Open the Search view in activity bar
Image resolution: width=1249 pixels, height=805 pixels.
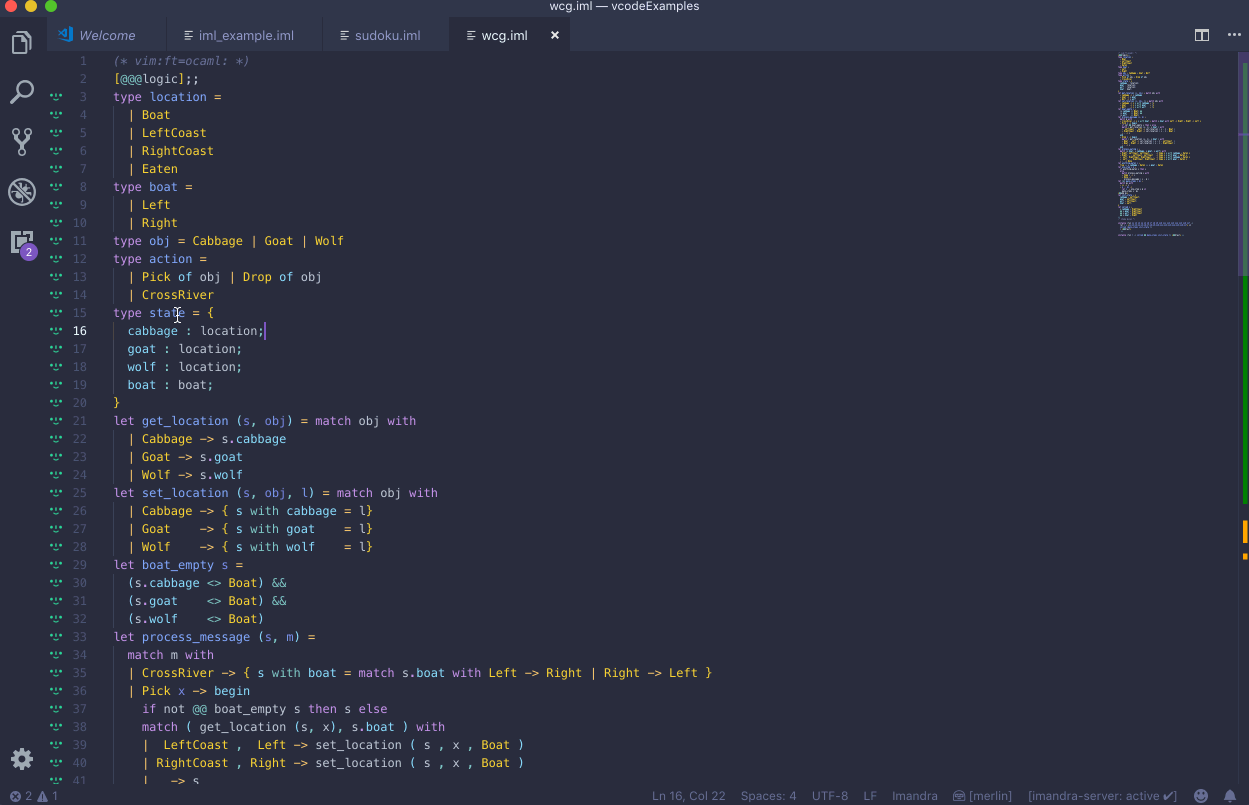tap(22, 92)
